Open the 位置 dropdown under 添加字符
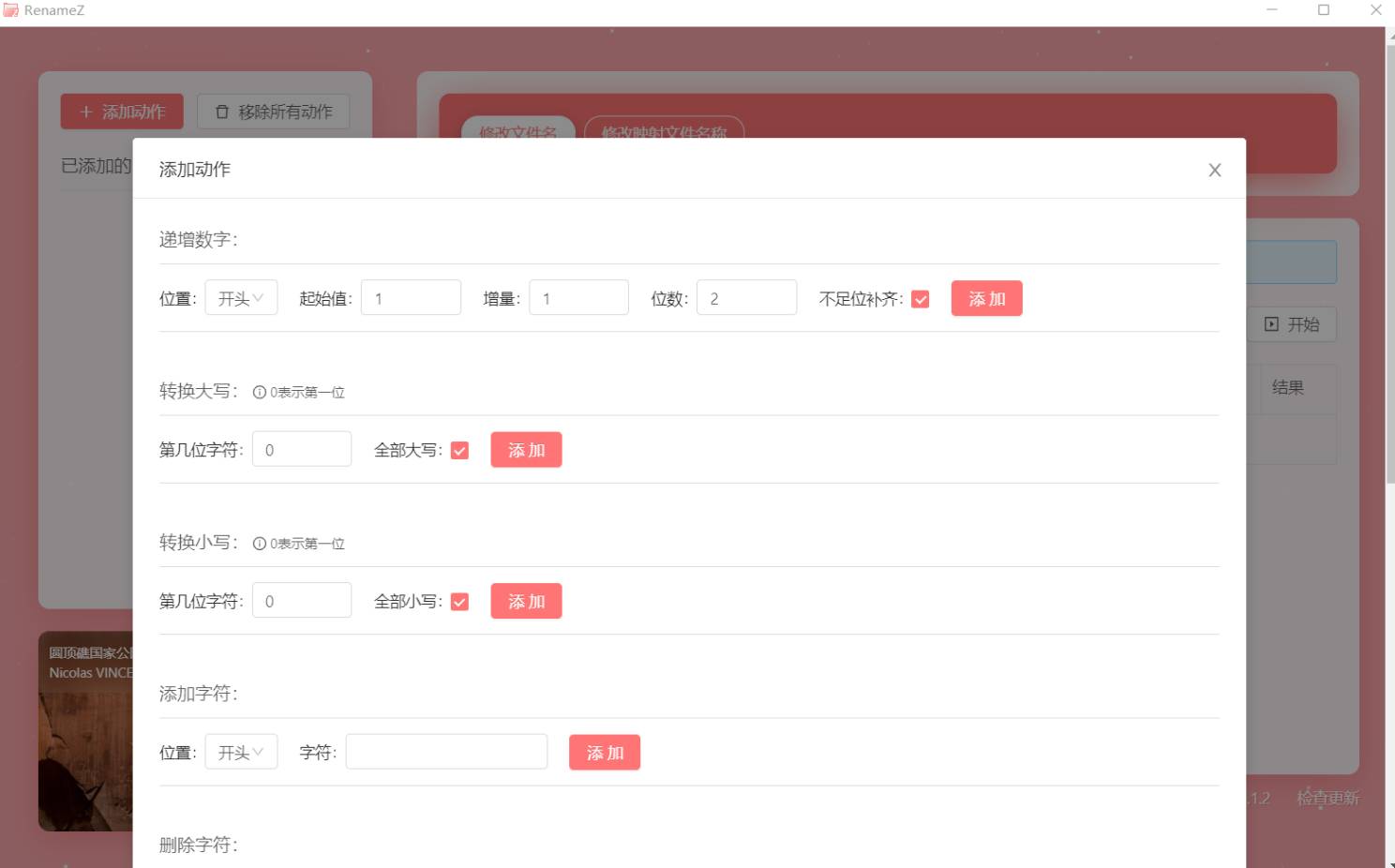 coord(241,752)
